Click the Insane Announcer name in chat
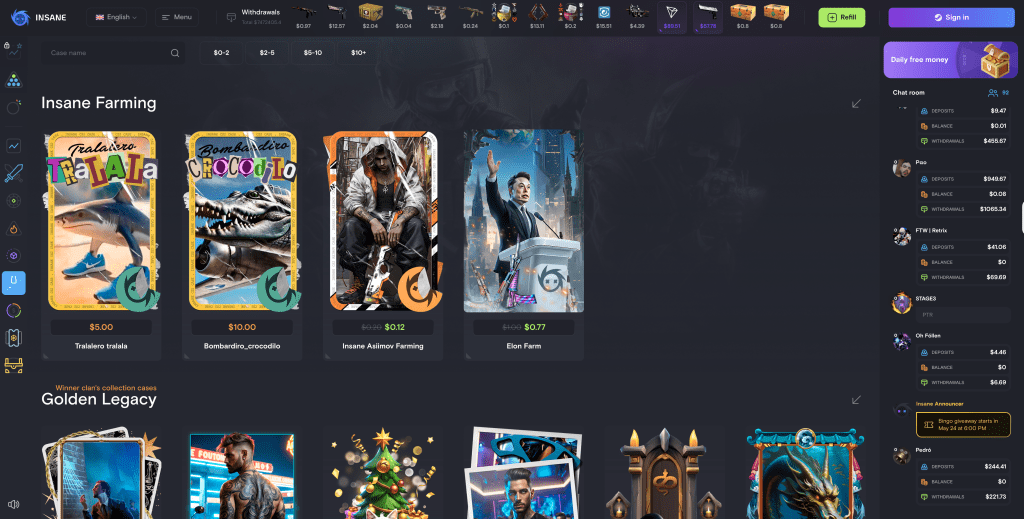The image size is (1024, 519). [x=939, y=404]
